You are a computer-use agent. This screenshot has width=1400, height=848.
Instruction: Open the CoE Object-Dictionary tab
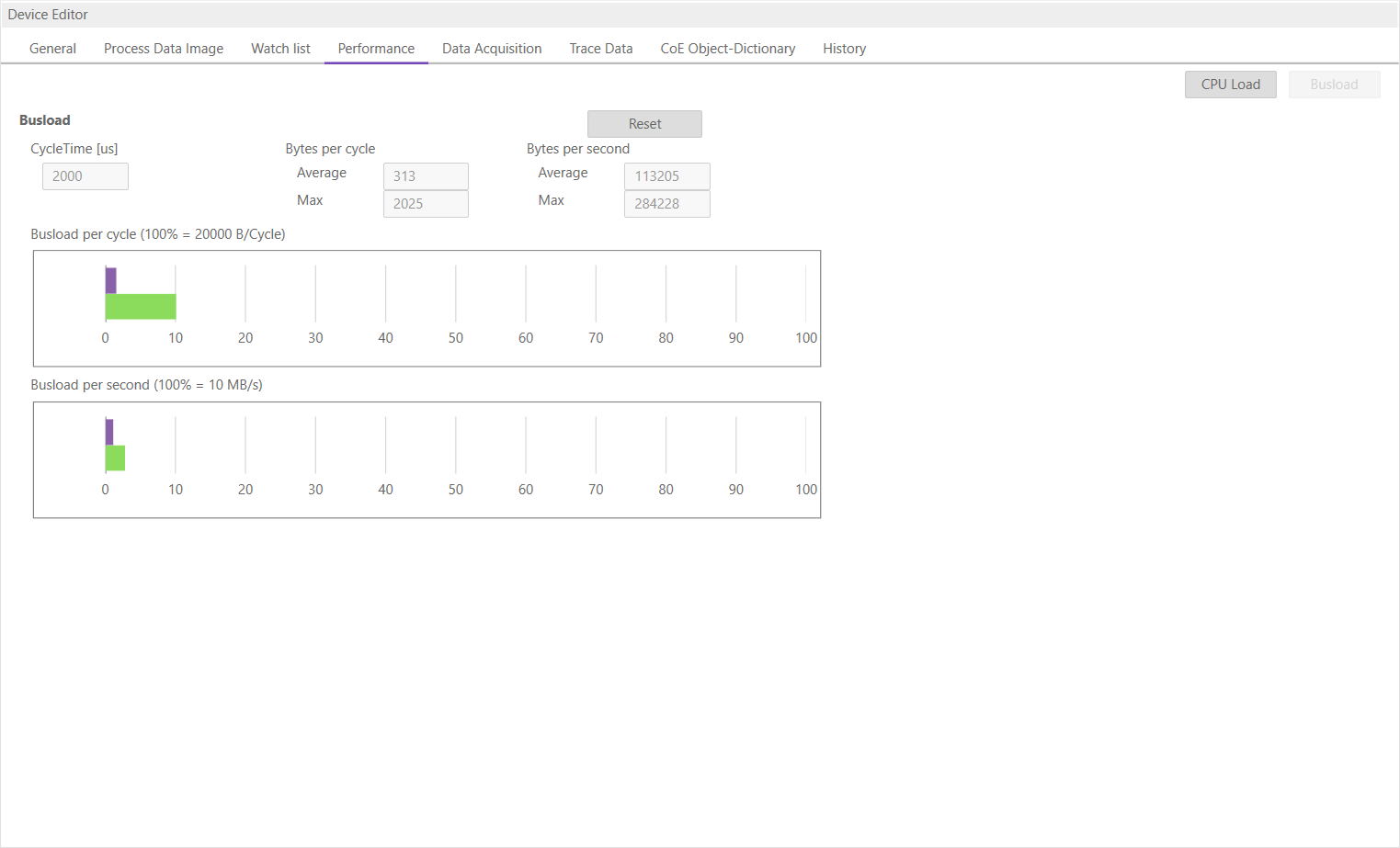[x=727, y=48]
